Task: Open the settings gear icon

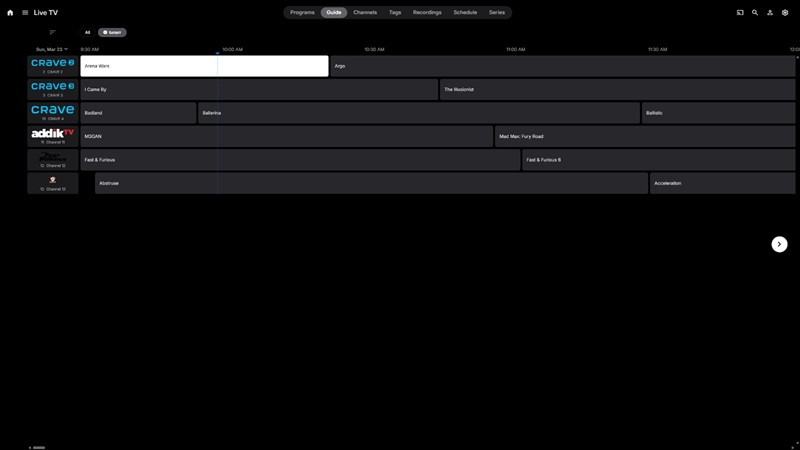Action: tap(785, 13)
